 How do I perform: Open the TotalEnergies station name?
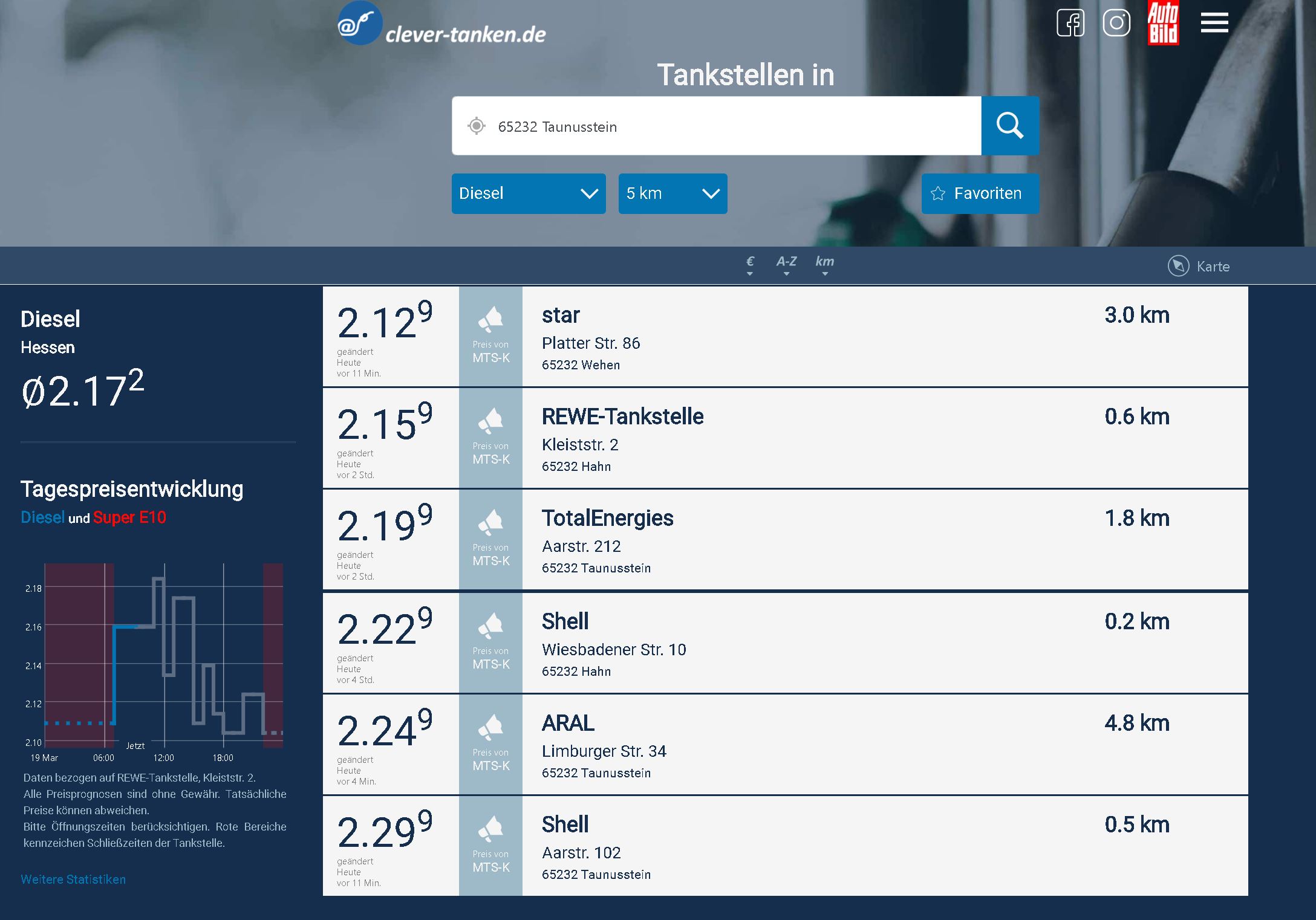[607, 518]
